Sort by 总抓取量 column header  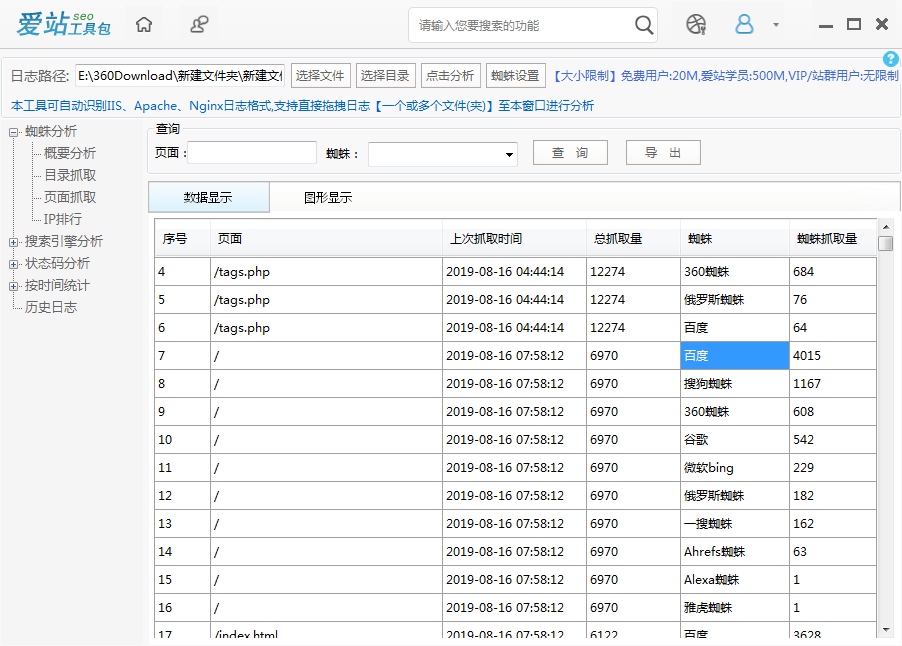point(633,238)
